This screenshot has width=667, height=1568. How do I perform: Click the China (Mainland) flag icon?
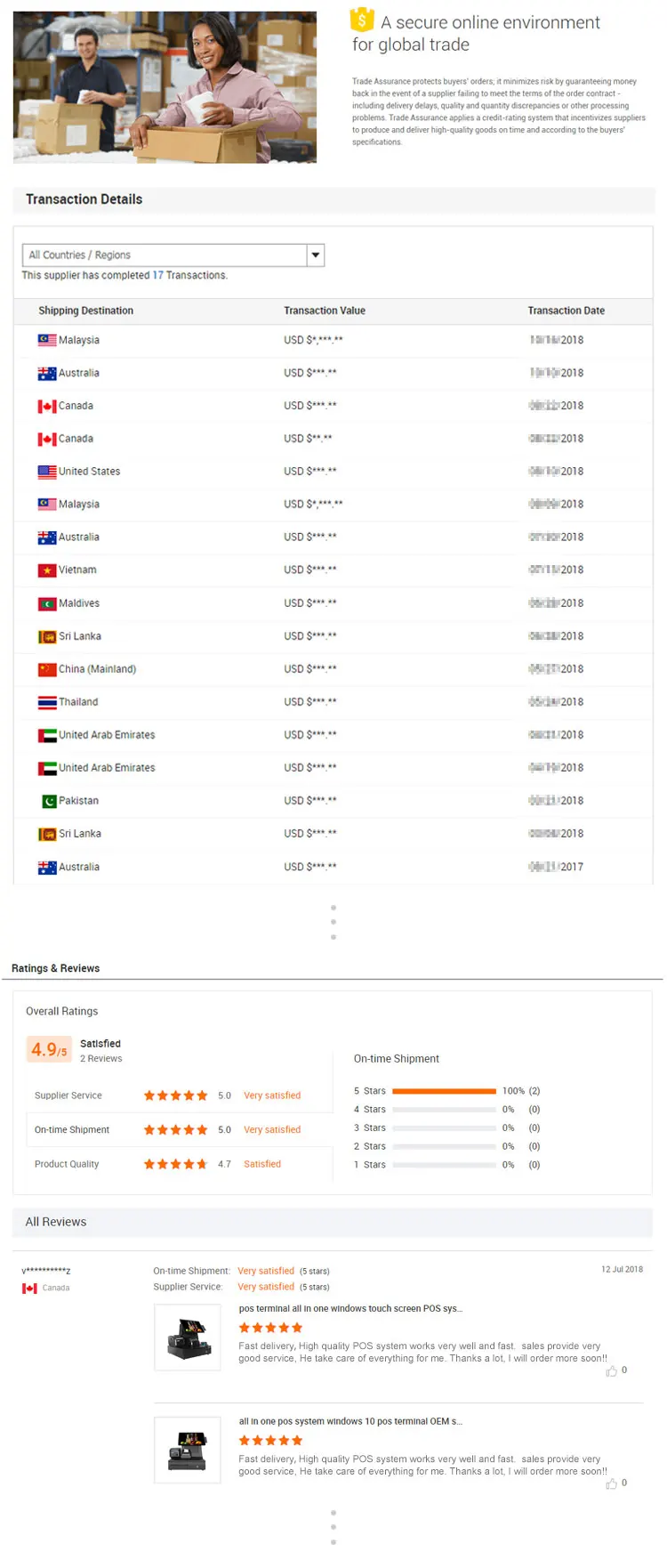click(47, 669)
